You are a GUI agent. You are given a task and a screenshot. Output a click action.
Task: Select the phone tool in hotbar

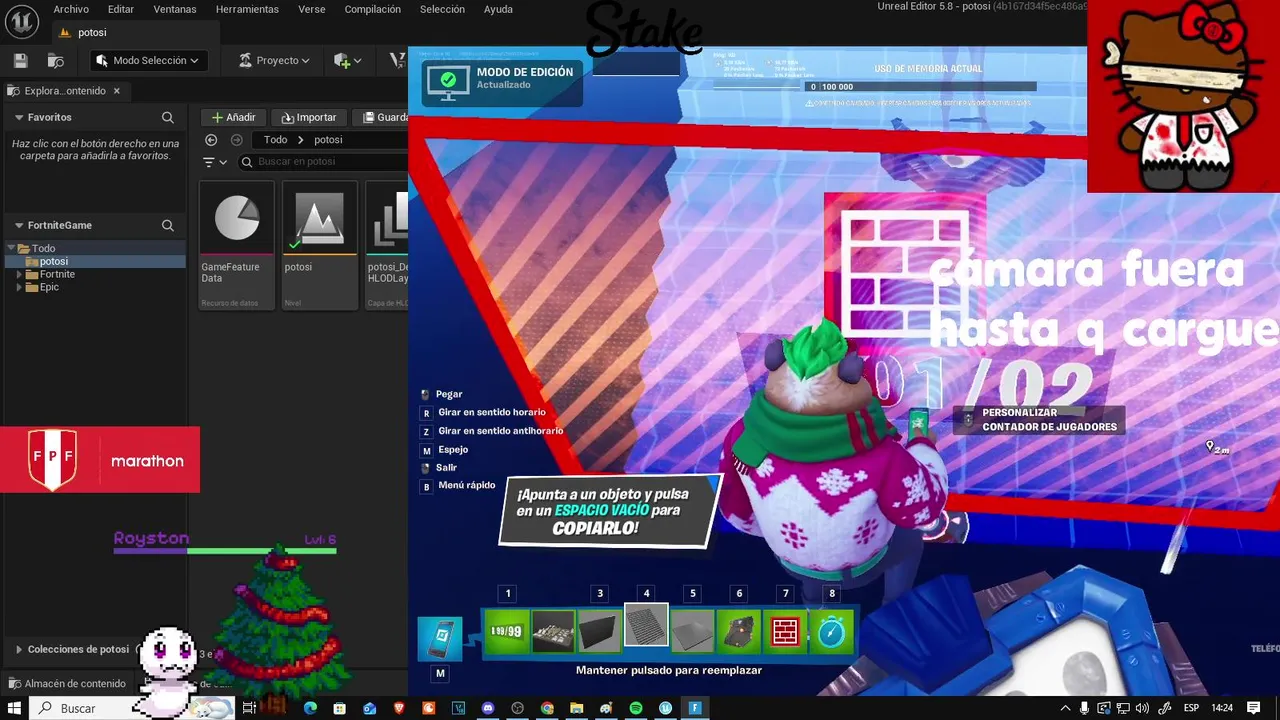[x=440, y=638]
